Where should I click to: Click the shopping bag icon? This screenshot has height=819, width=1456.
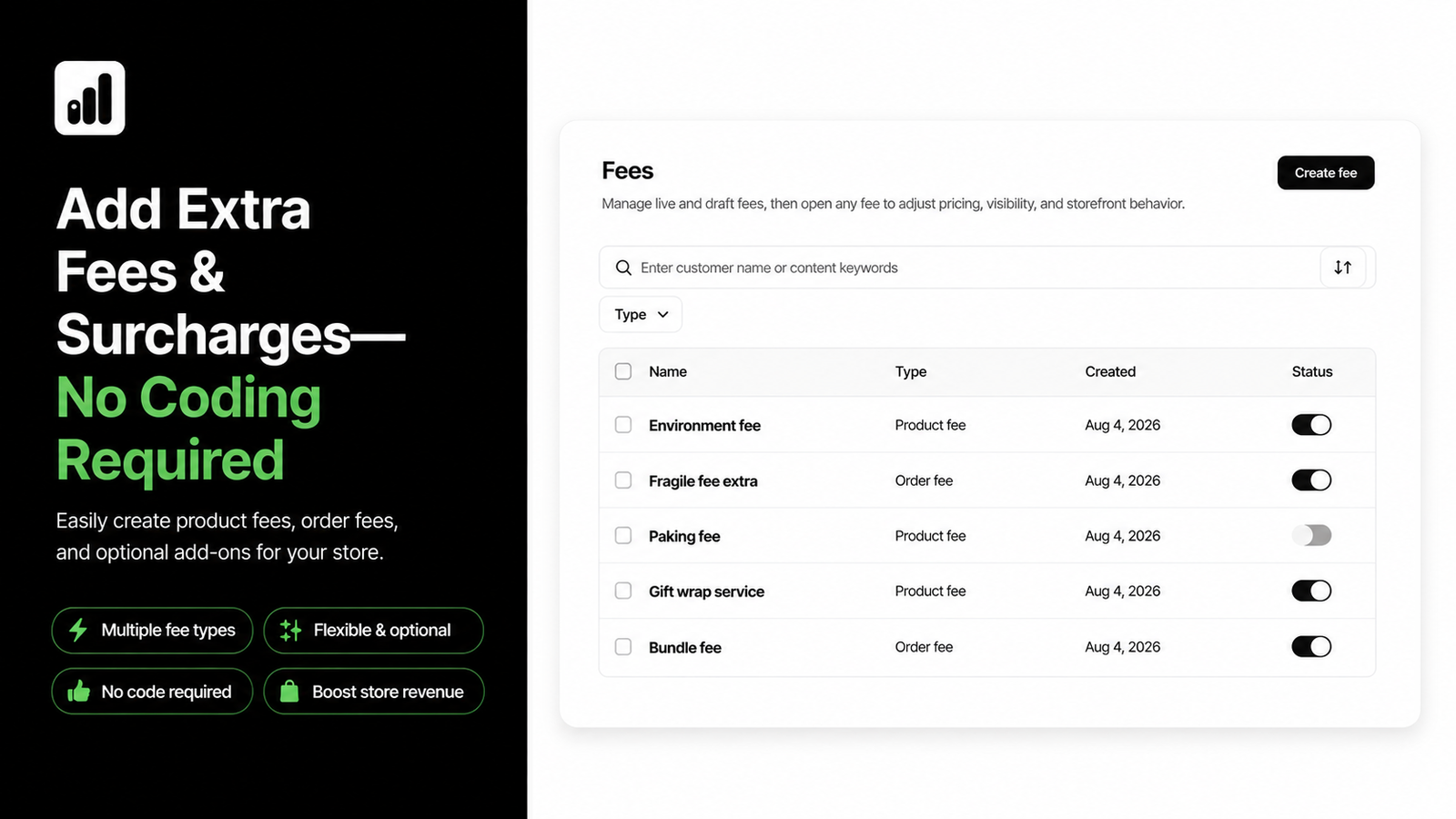pyautogui.click(x=289, y=692)
